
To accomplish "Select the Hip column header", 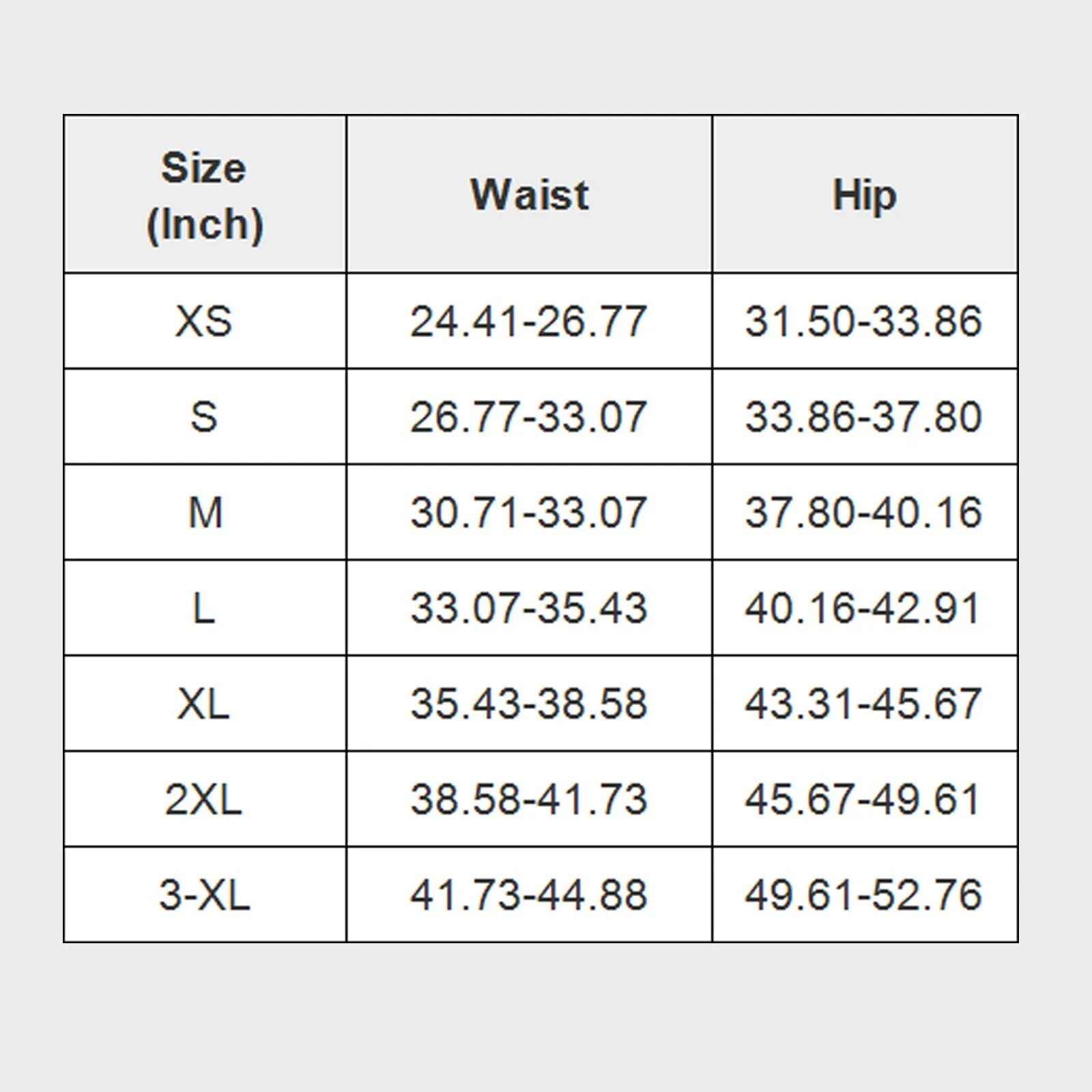I will (x=865, y=195).
